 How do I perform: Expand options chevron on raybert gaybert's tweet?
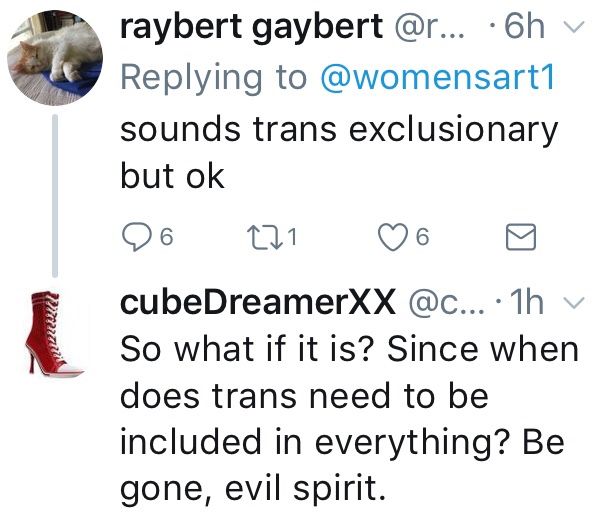click(573, 29)
